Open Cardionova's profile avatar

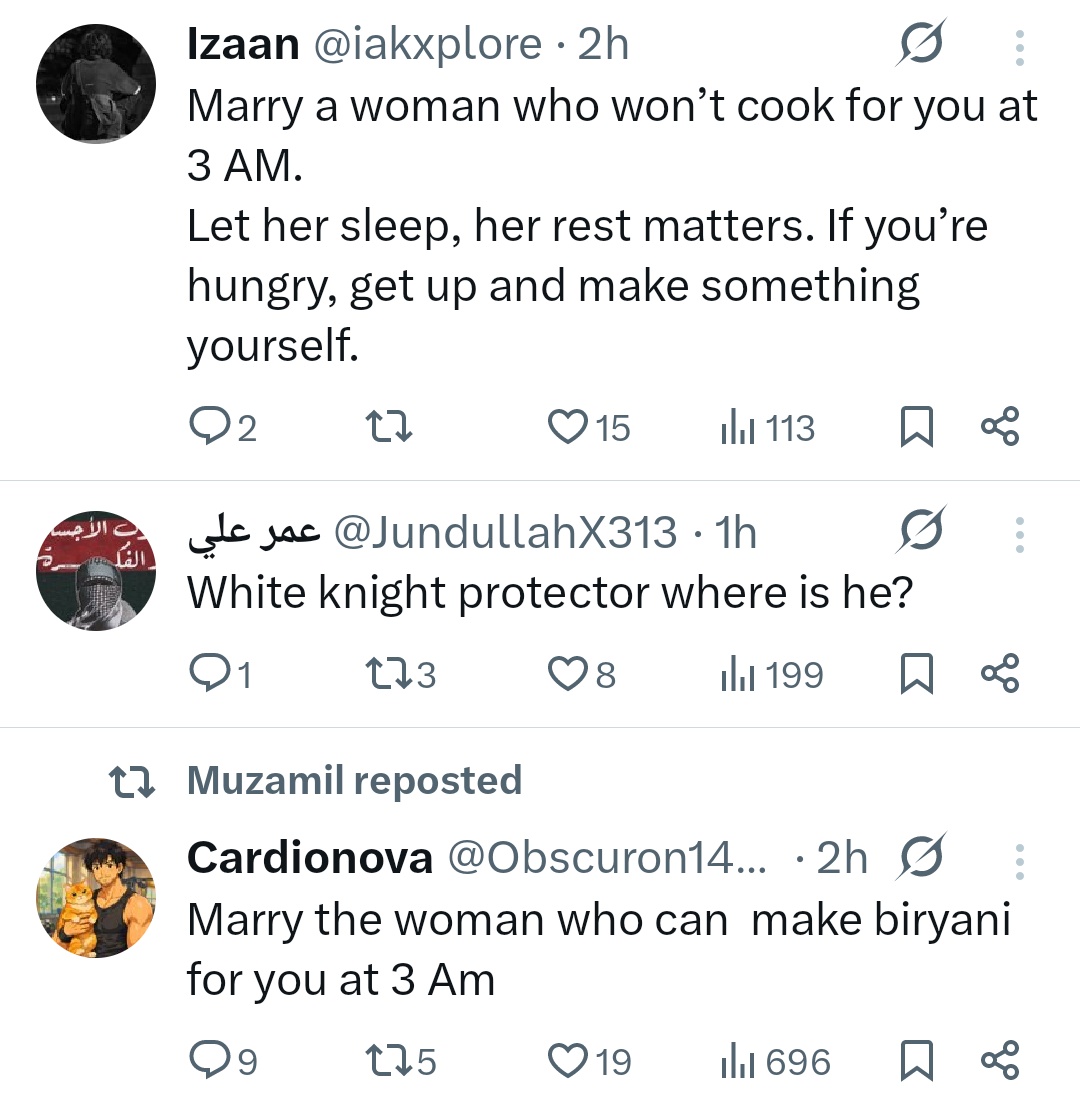(x=96, y=897)
